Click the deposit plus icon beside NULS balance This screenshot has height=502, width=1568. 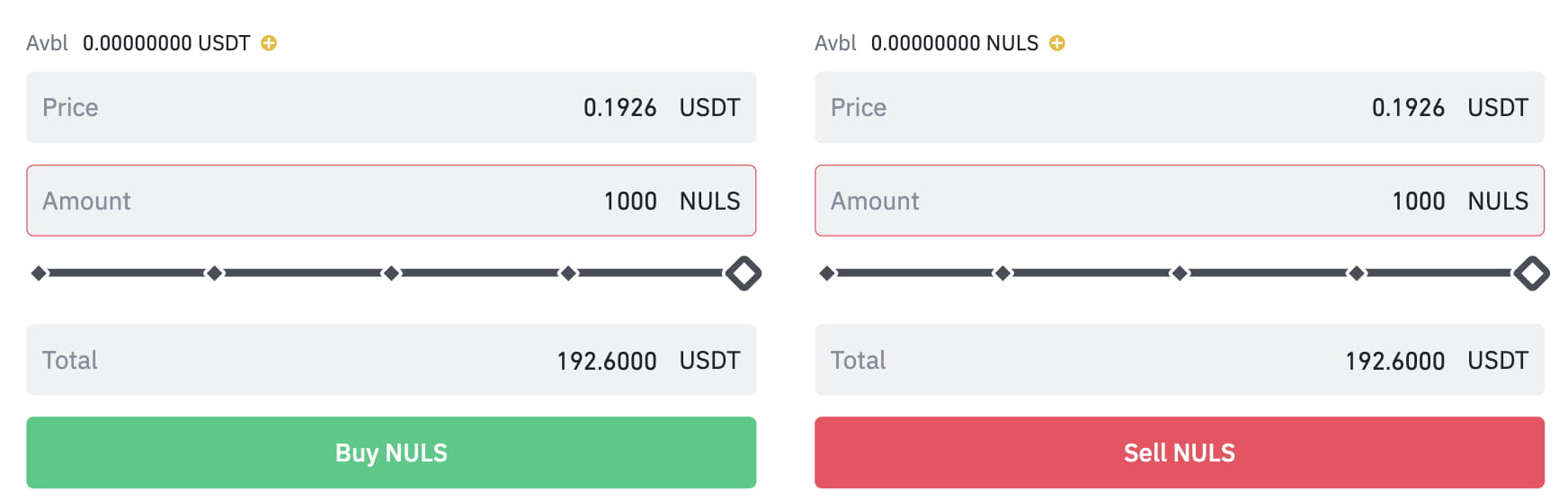[1057, 43]
